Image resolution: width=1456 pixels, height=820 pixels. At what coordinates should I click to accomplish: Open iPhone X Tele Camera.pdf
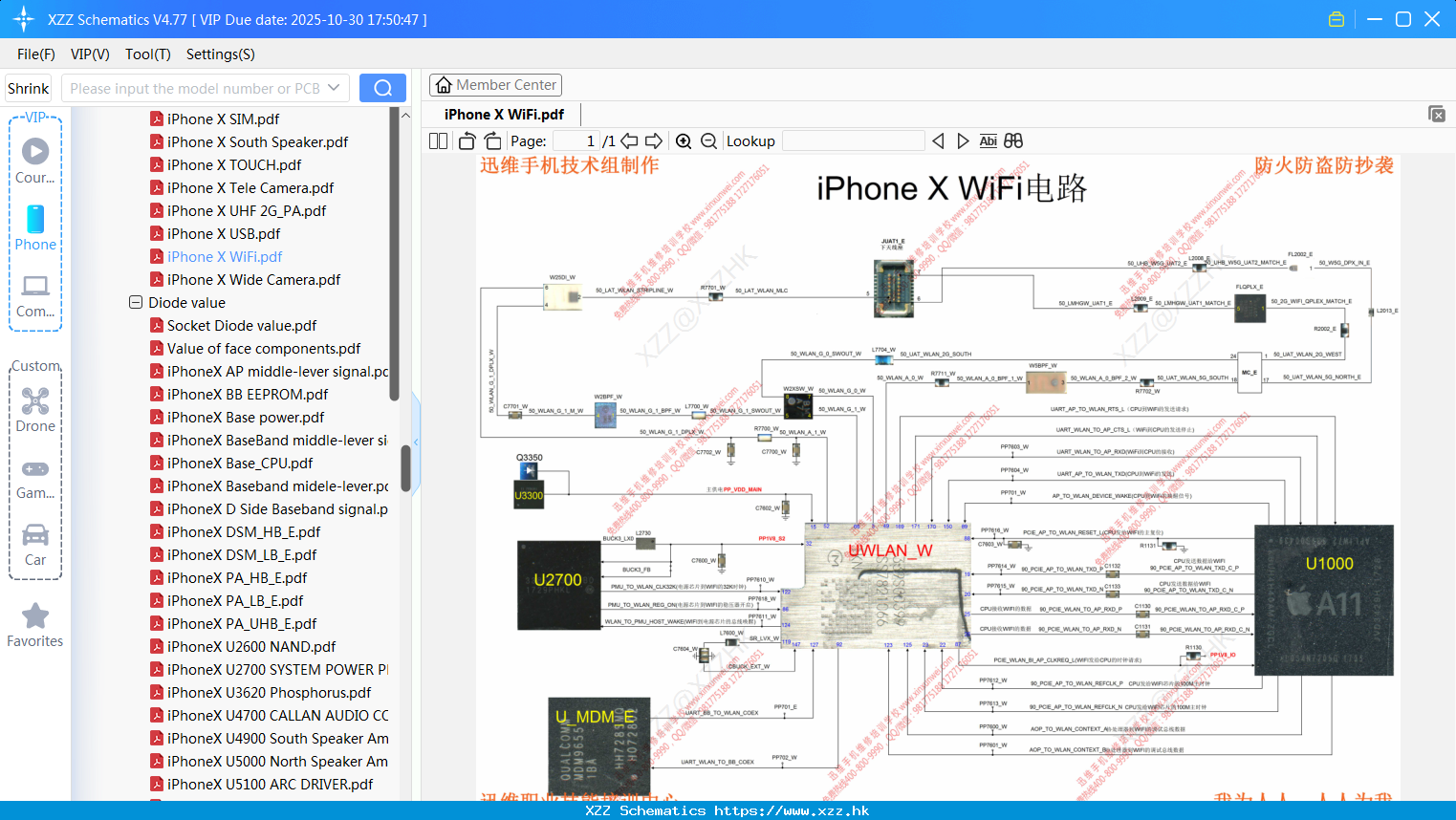pos(250,187)
